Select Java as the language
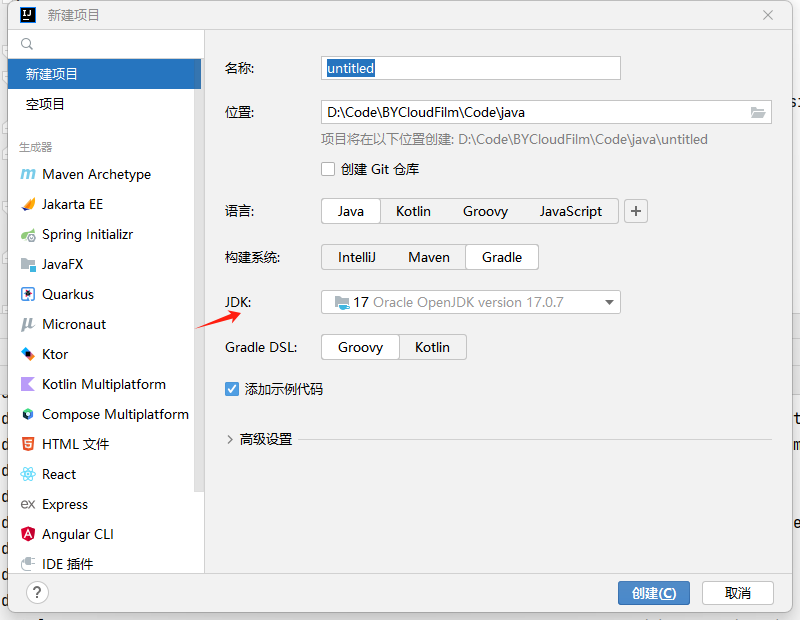This screenshot has height=620, width=800. [351, 211]
